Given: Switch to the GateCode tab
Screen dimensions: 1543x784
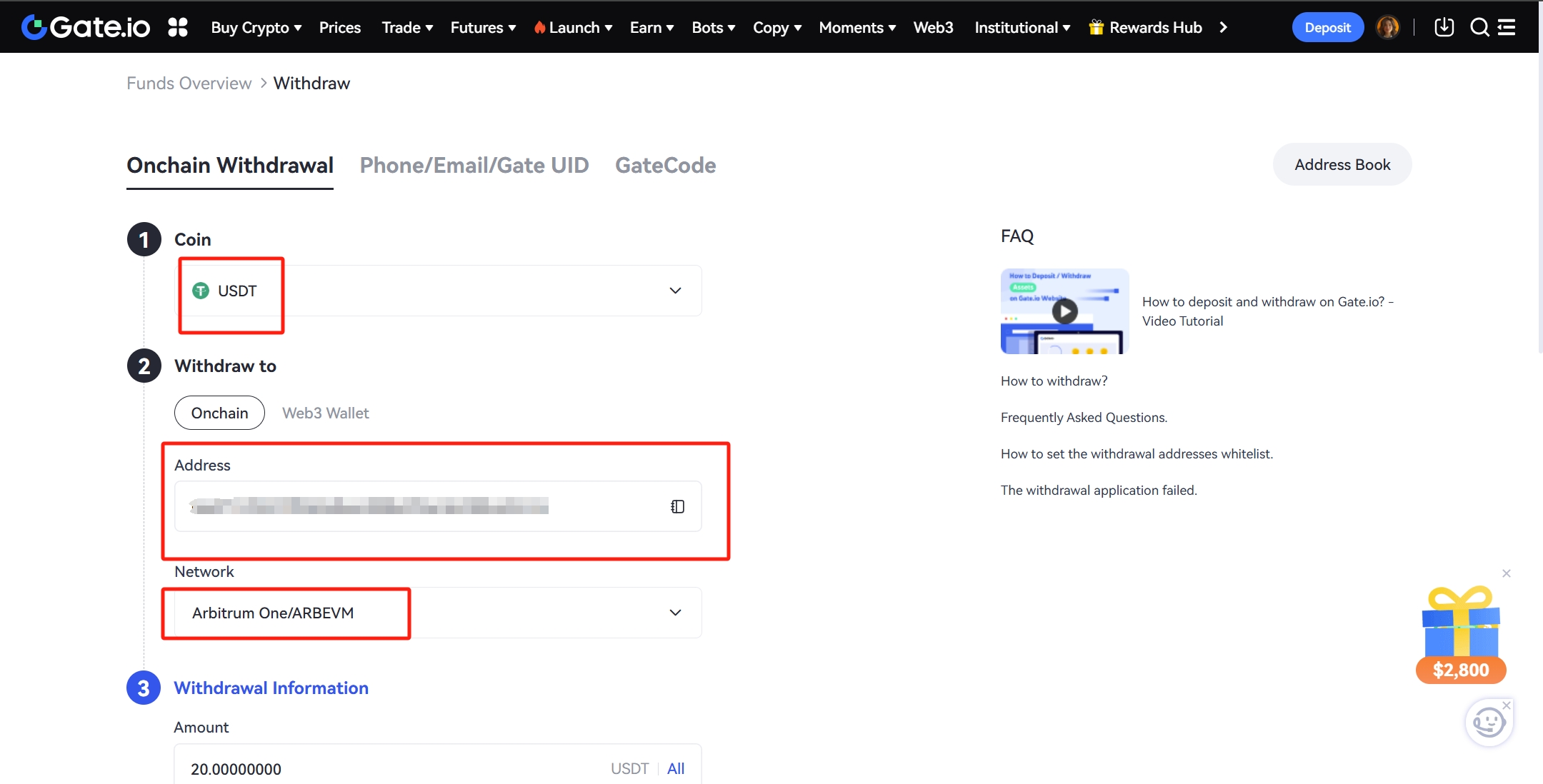Looking at the screenshot, I should point(665,165).
